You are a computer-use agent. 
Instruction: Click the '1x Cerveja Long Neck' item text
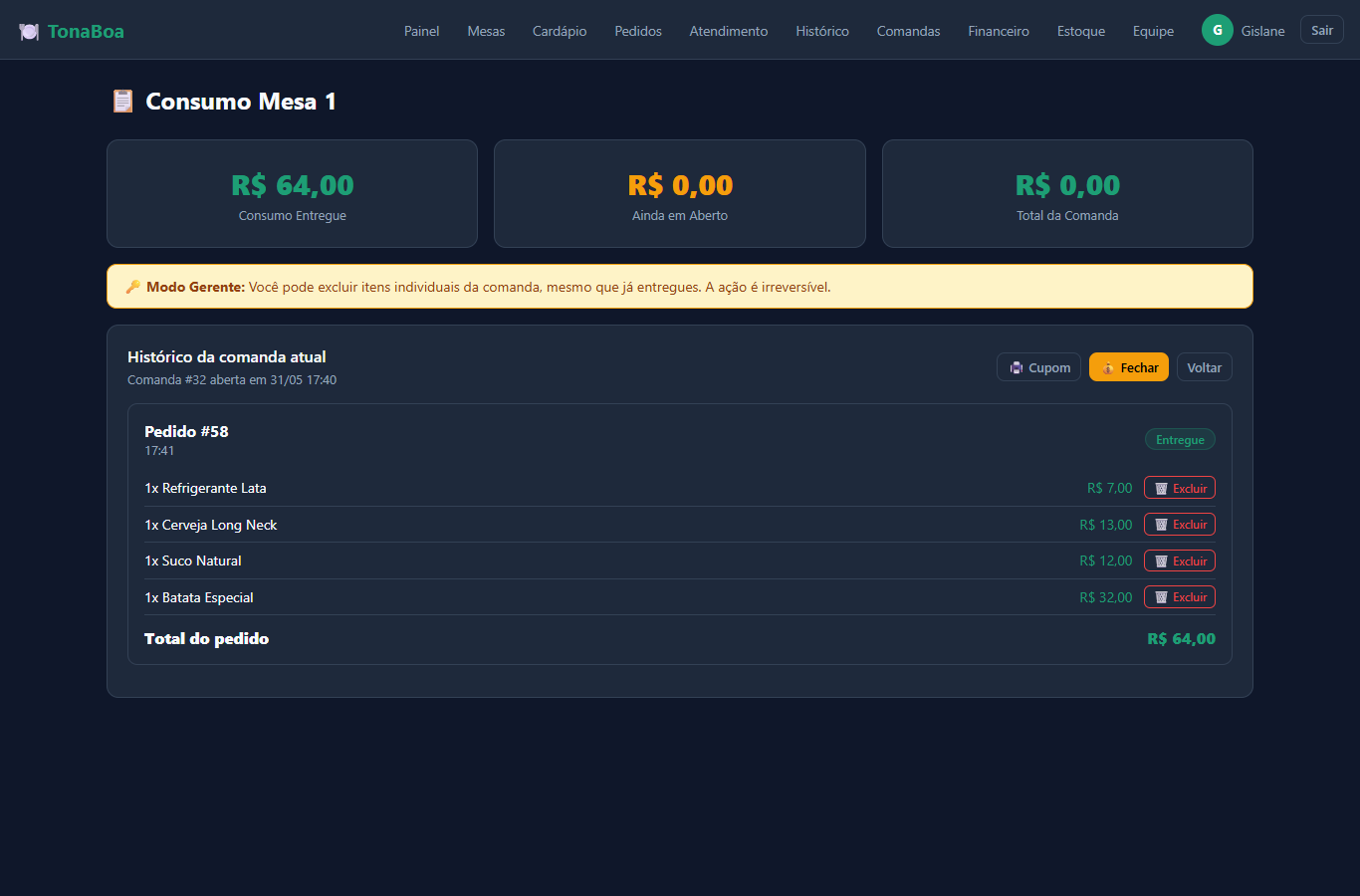[211, 525]
